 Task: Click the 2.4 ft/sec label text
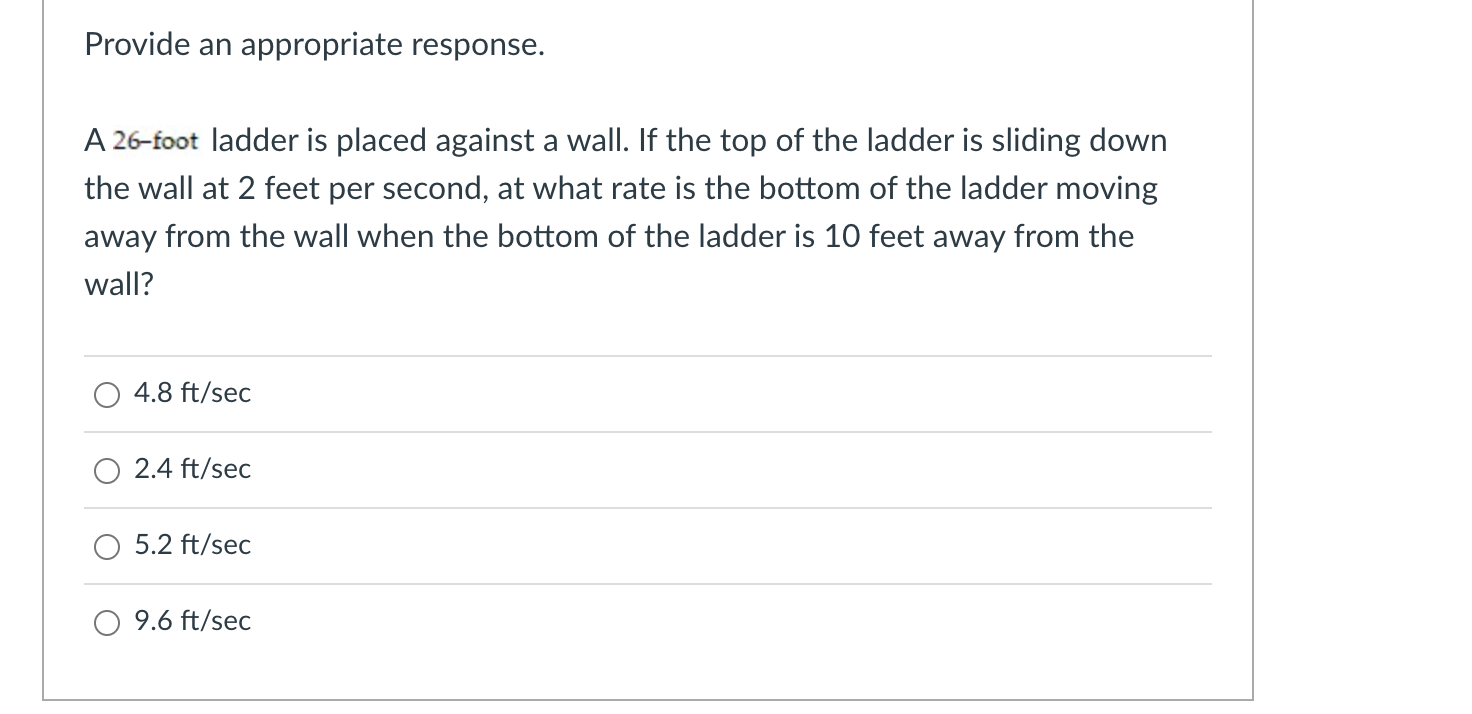tap(192, 469)
